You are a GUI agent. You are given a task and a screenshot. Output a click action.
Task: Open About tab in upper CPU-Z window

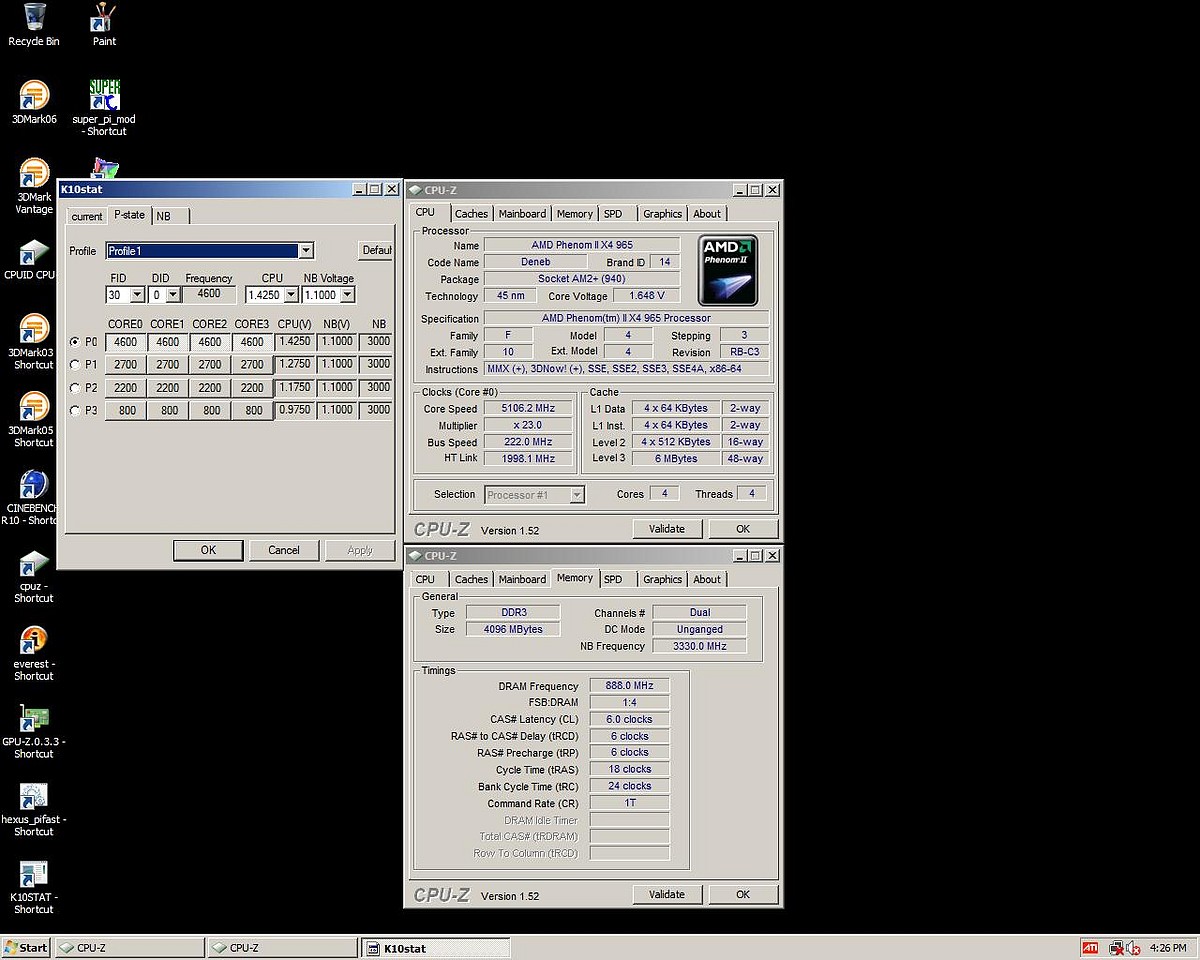coord(707,214)
